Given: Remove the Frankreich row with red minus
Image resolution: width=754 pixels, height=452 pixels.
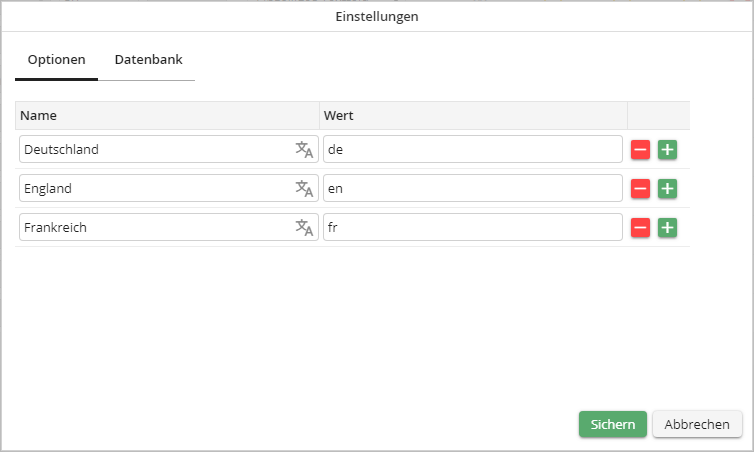Looking at the screenshot, I should pos(640,228).
